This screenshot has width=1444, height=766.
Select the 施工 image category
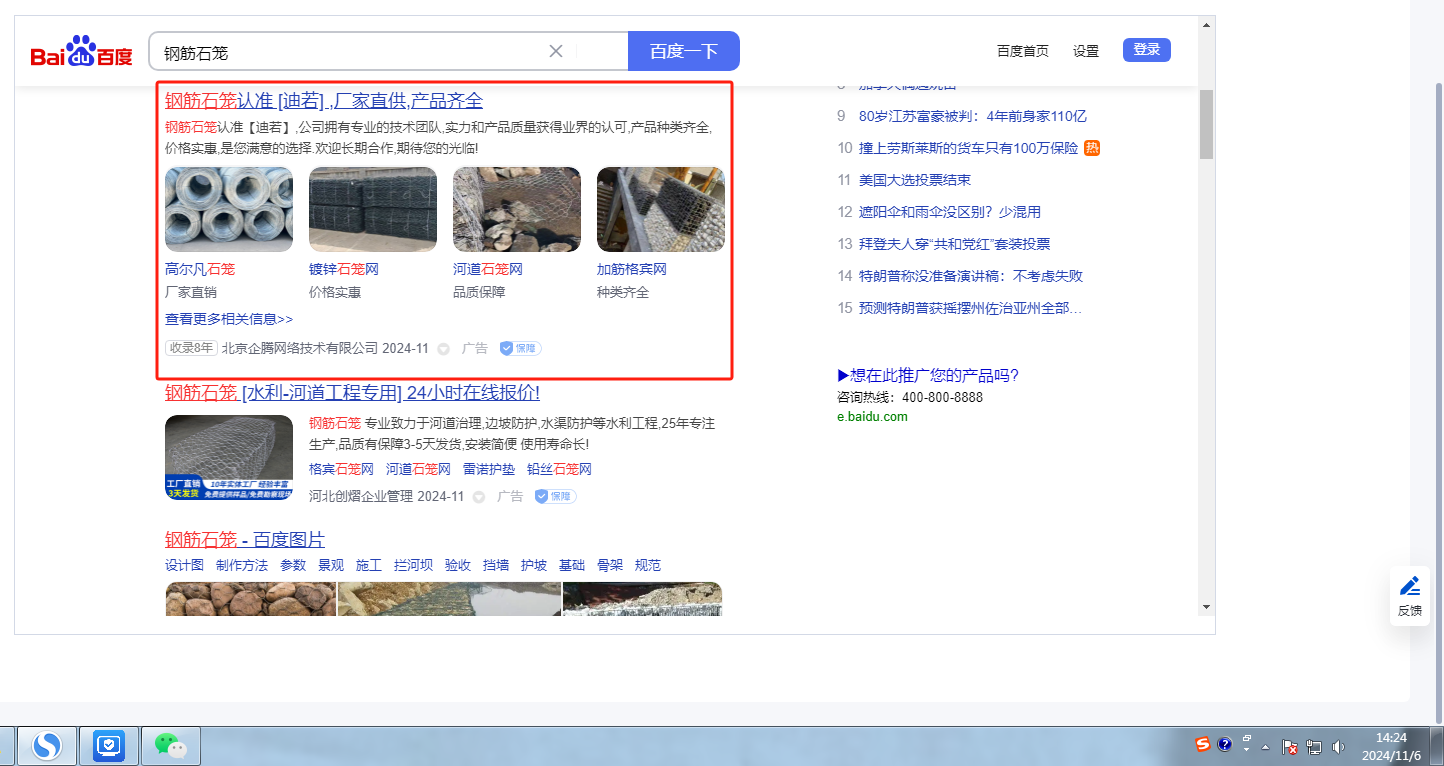pyautogui.click(x=369, y=565)
